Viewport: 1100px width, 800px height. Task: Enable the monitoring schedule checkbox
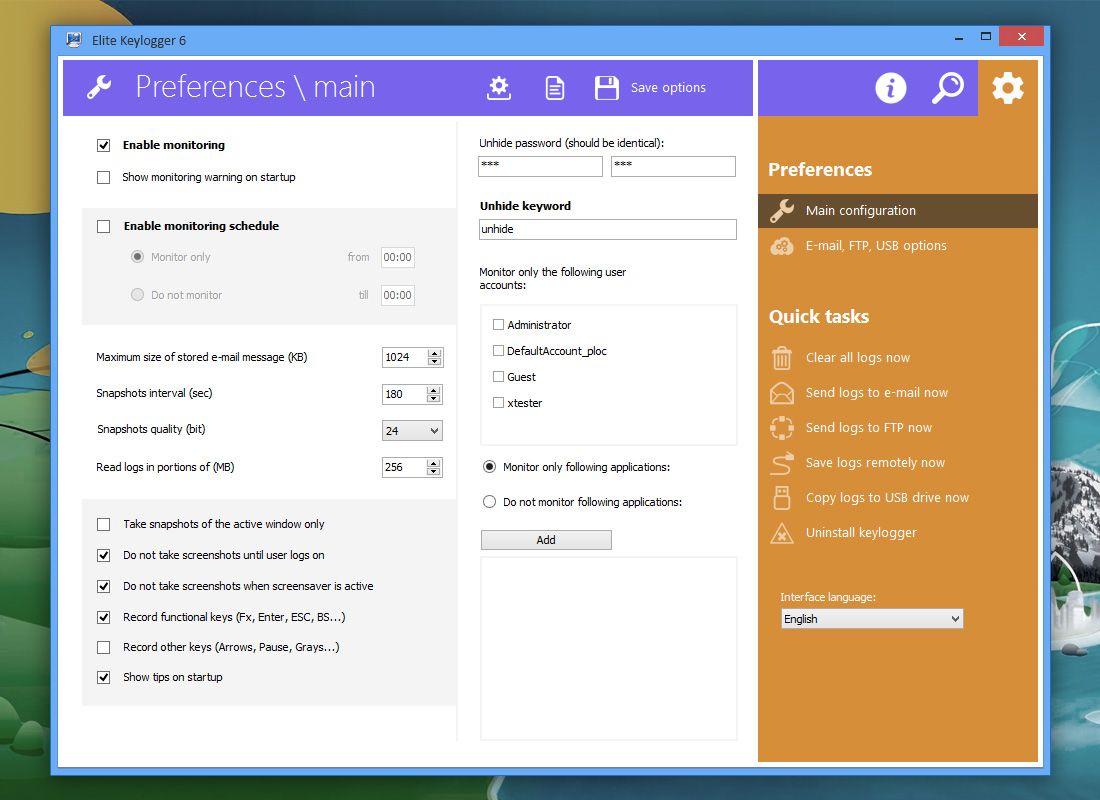[103, 226]
